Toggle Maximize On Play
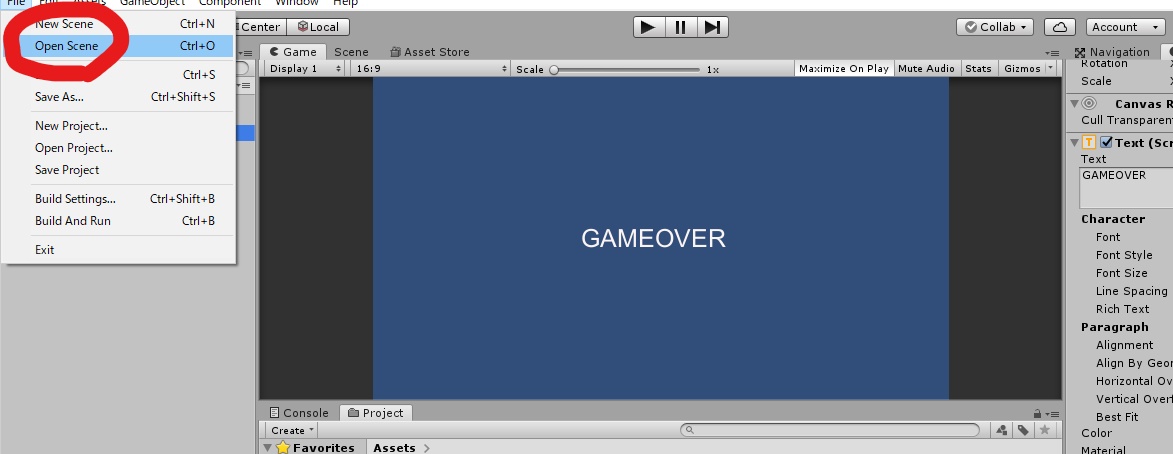Viewport: 1173px width, 454px height. coord(844,68)
